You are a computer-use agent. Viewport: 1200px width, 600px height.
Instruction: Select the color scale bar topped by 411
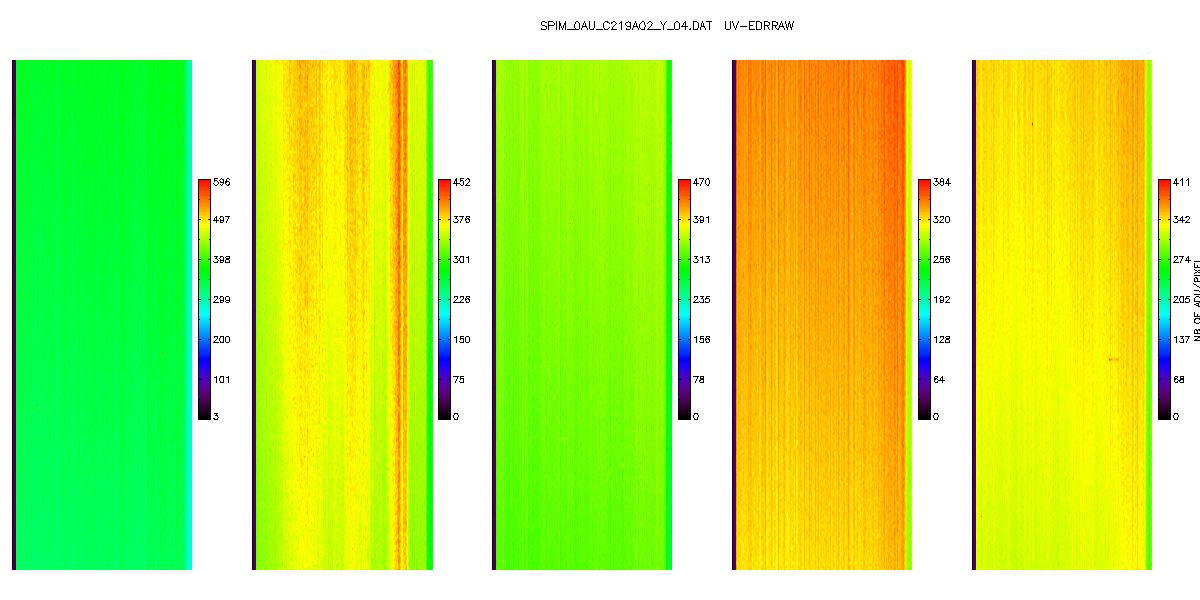(1164, 298)
